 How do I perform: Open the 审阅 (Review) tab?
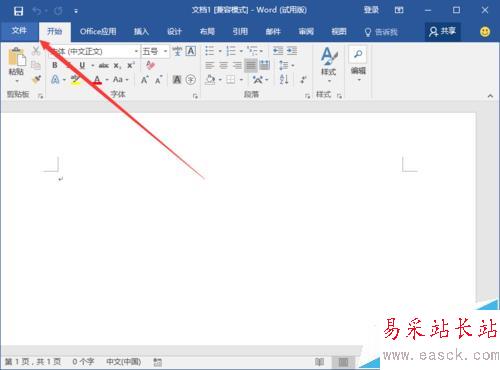coord(306,32)
